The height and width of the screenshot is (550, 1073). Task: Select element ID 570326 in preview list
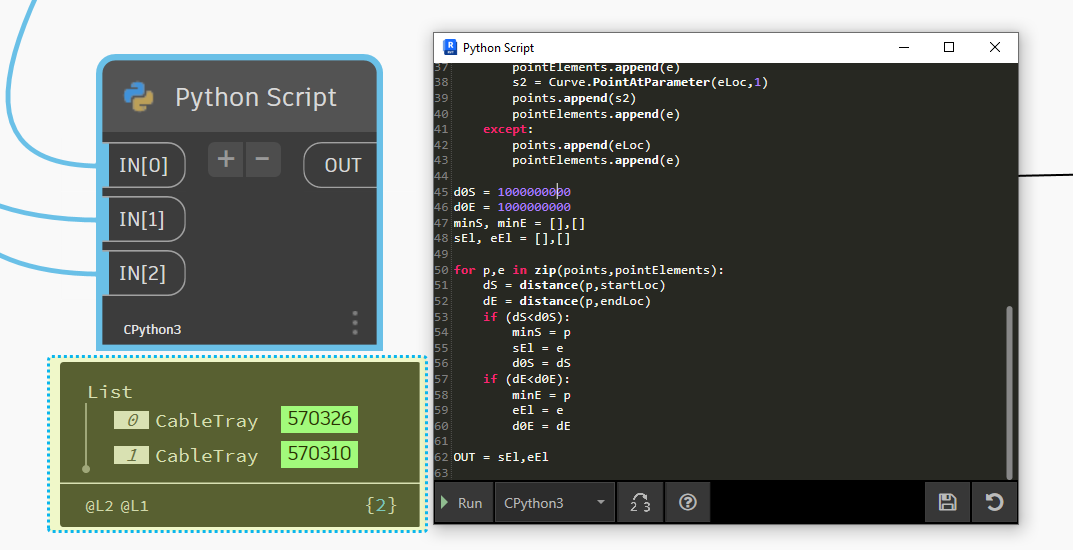pyautogui.click(x=318, y=420)
